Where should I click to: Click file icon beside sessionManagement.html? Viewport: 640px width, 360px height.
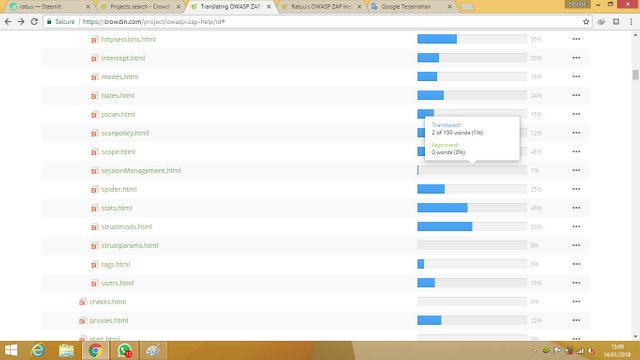point(94,171)
